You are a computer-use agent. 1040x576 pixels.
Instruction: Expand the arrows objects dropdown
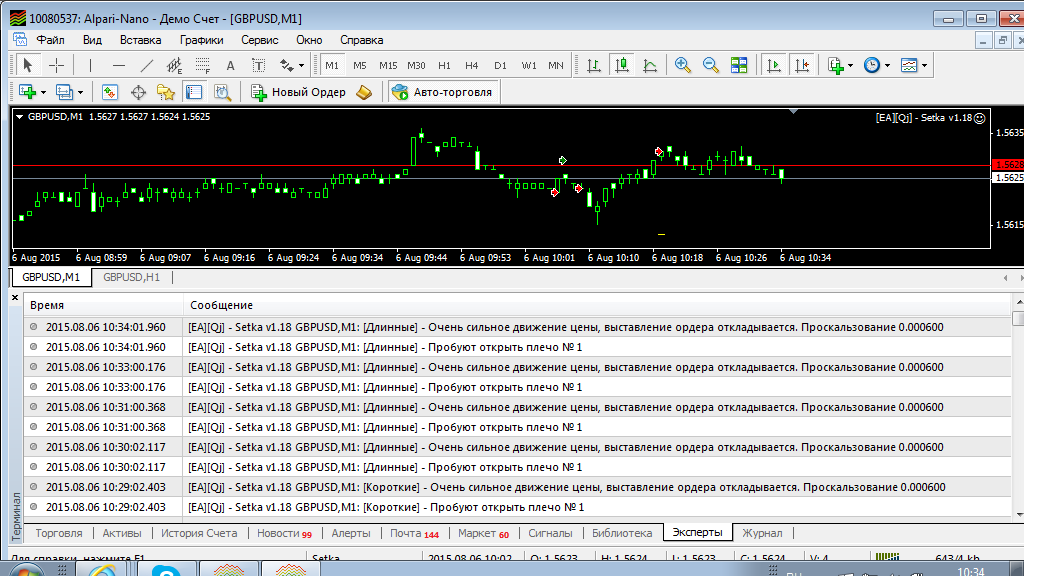pyautogui.click(x=301, y=65)
